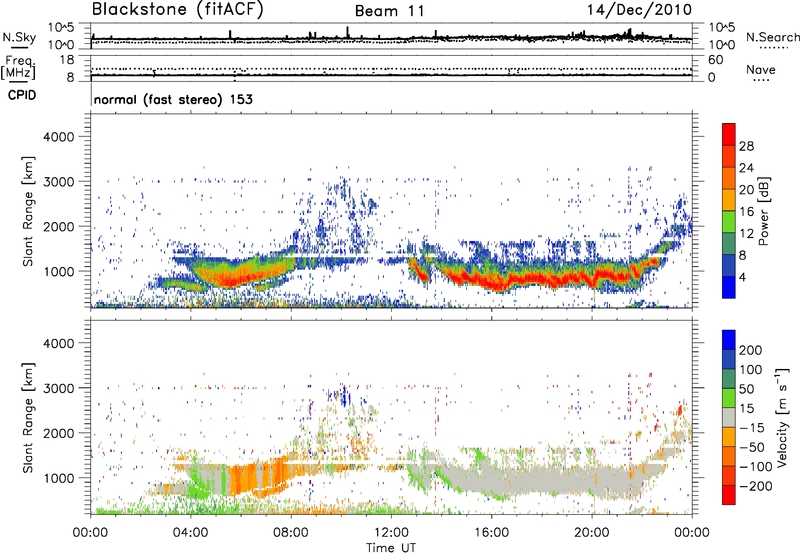Click the 'Freq. [MHz]' axis label

pos(18,67)
